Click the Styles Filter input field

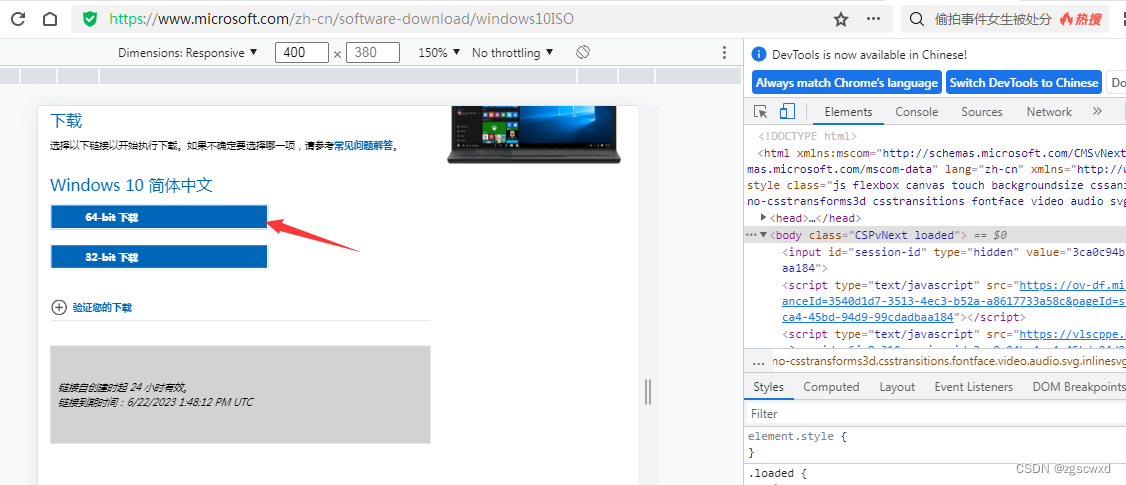[935, 413]
